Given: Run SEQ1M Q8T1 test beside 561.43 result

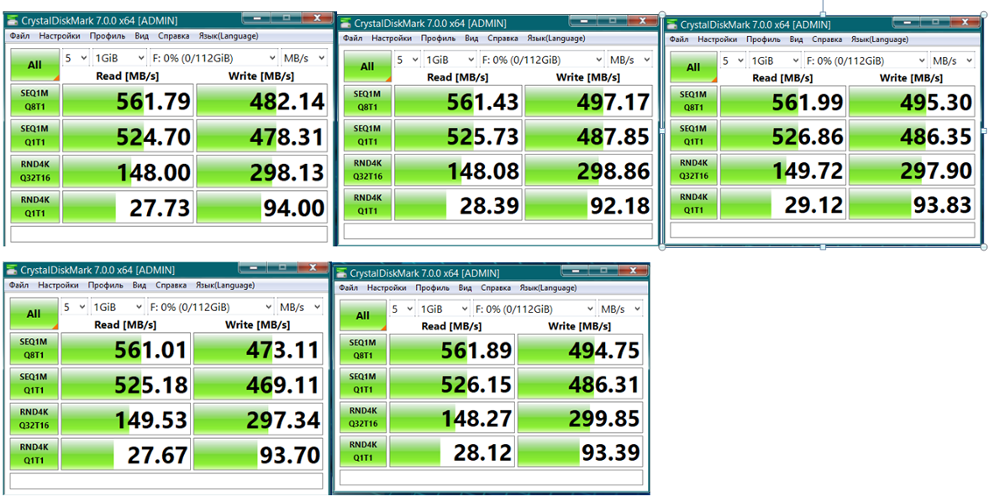Looking at the screenshot, I should (367, 101).
